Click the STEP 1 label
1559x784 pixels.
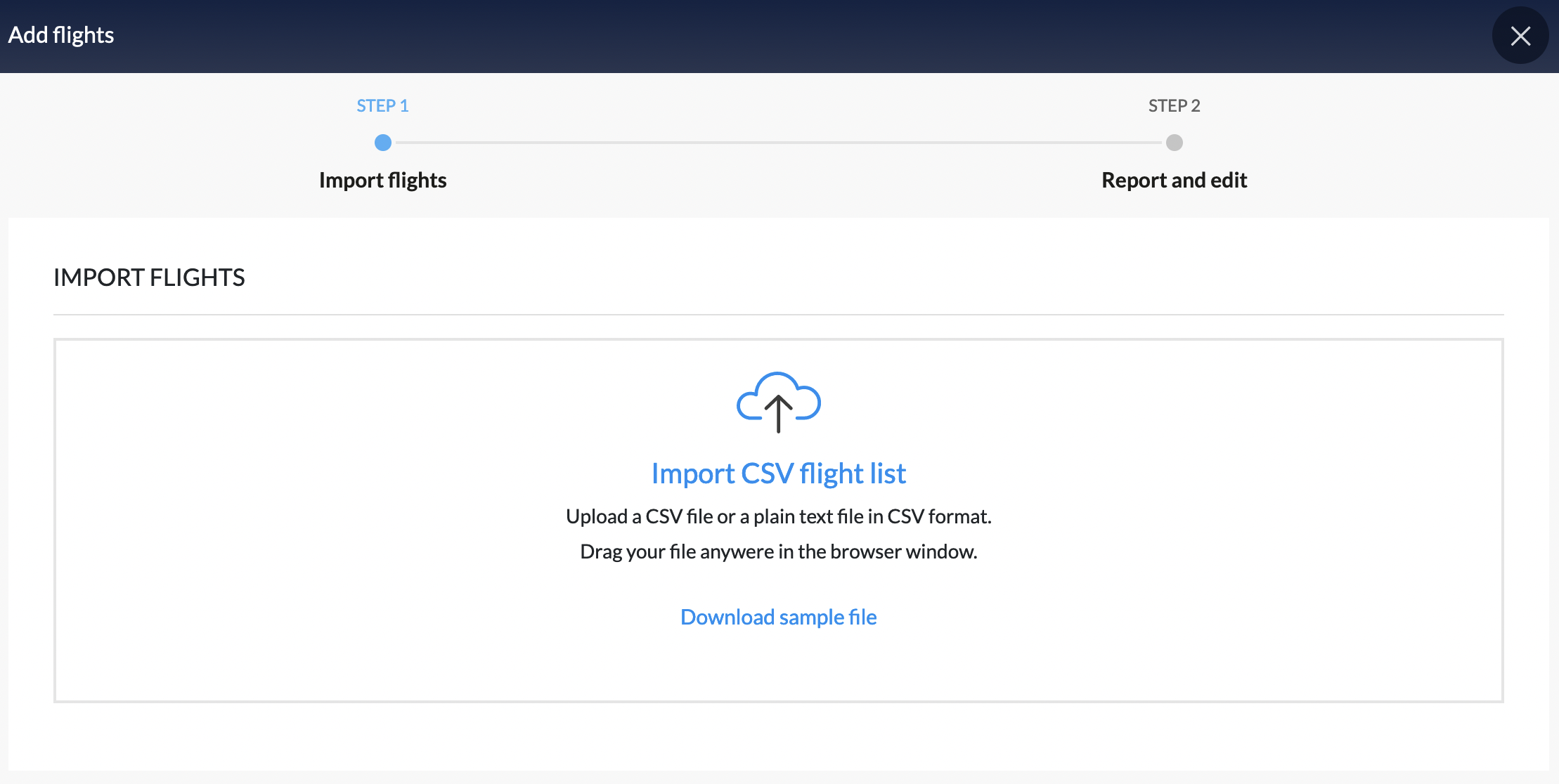[x=383, y=106]
